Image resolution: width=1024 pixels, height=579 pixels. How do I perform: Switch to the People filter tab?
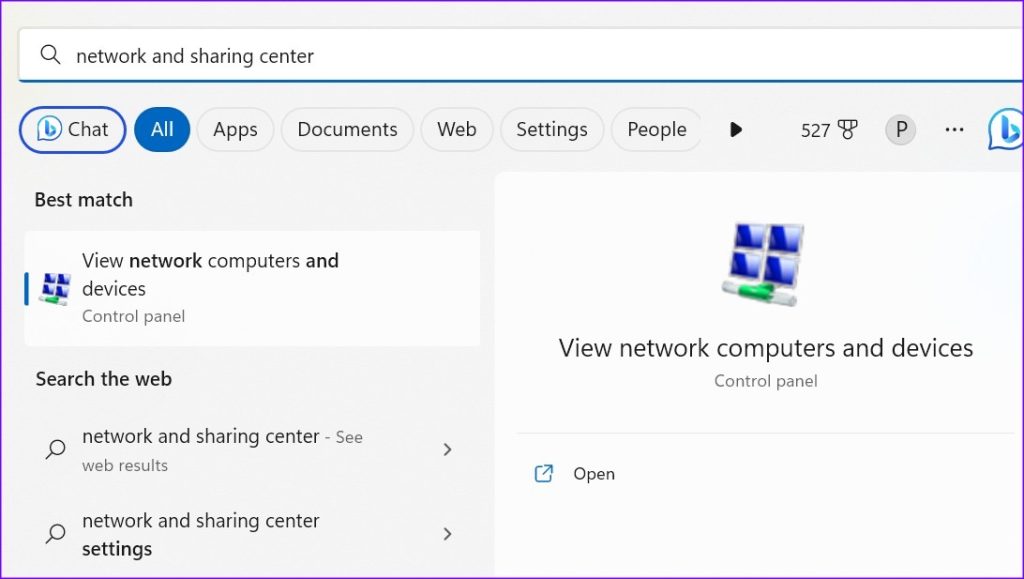click(x=656, y=129)
